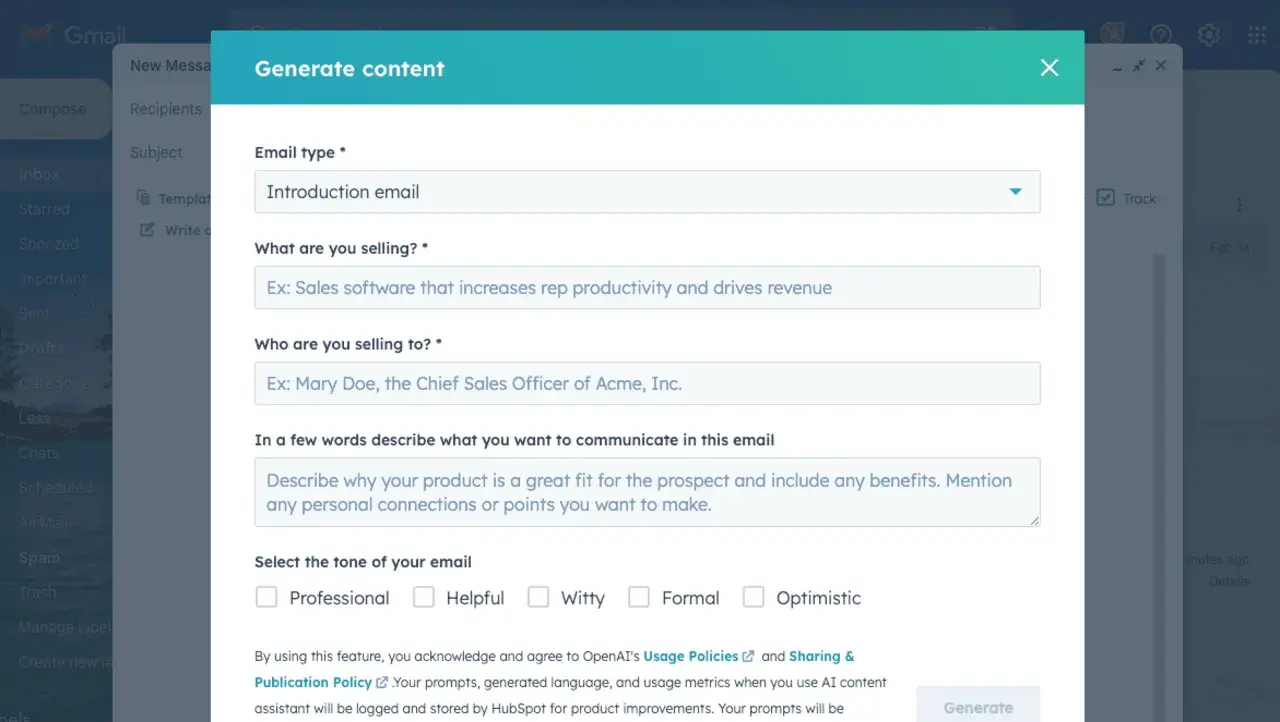The height and width of the screenshot is (722, 1280).
Task: Click the Templates icon in the compose window
Action: [145, 197]
